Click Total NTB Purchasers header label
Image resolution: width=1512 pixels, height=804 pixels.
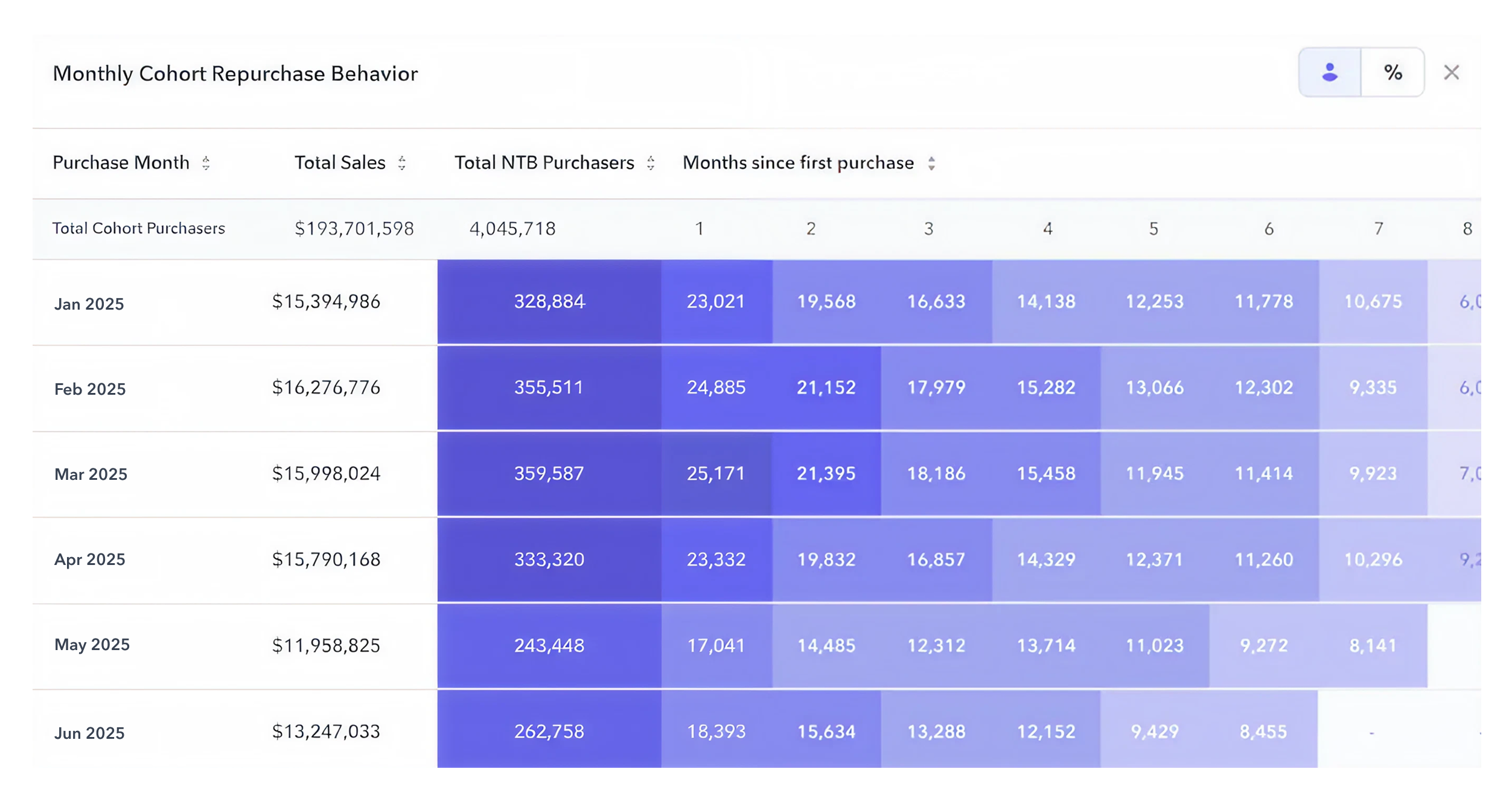[544, 163]
